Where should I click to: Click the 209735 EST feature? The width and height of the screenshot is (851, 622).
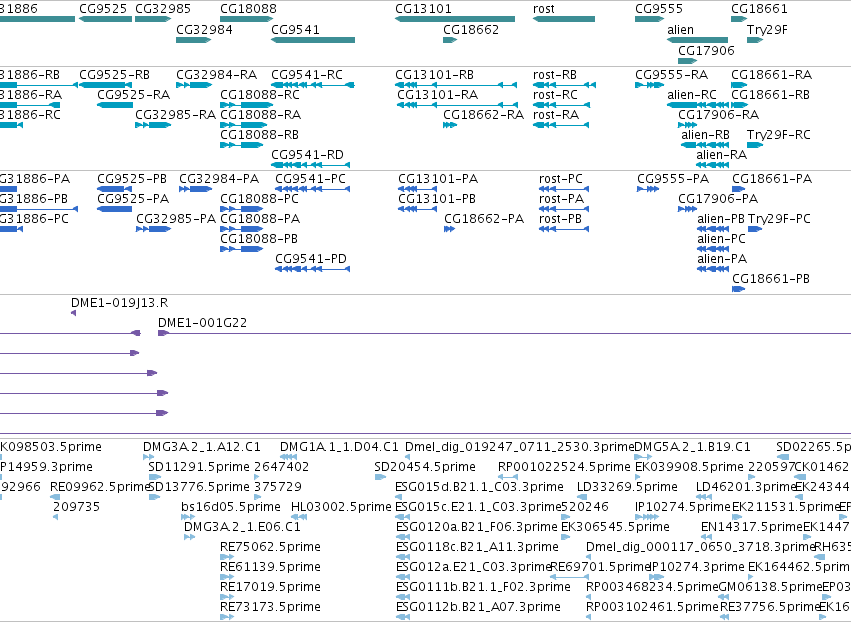click(55, 517)
